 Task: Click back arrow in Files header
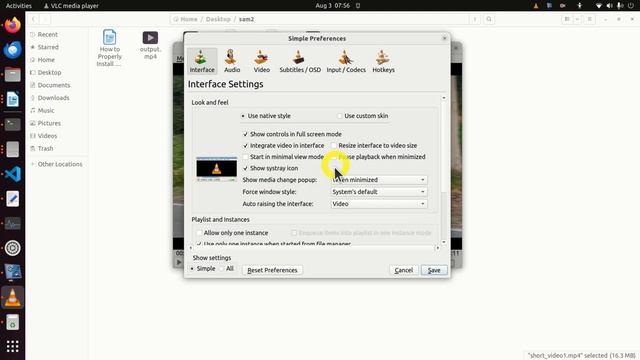tap(33, 19)
